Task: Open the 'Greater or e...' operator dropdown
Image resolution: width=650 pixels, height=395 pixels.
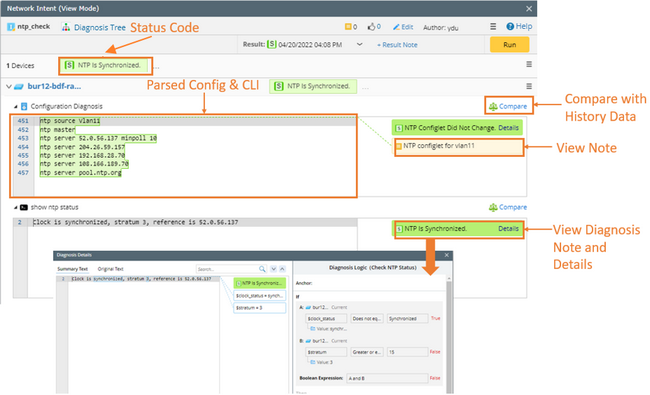Action: pyautogui.click(x=367, y=352)
